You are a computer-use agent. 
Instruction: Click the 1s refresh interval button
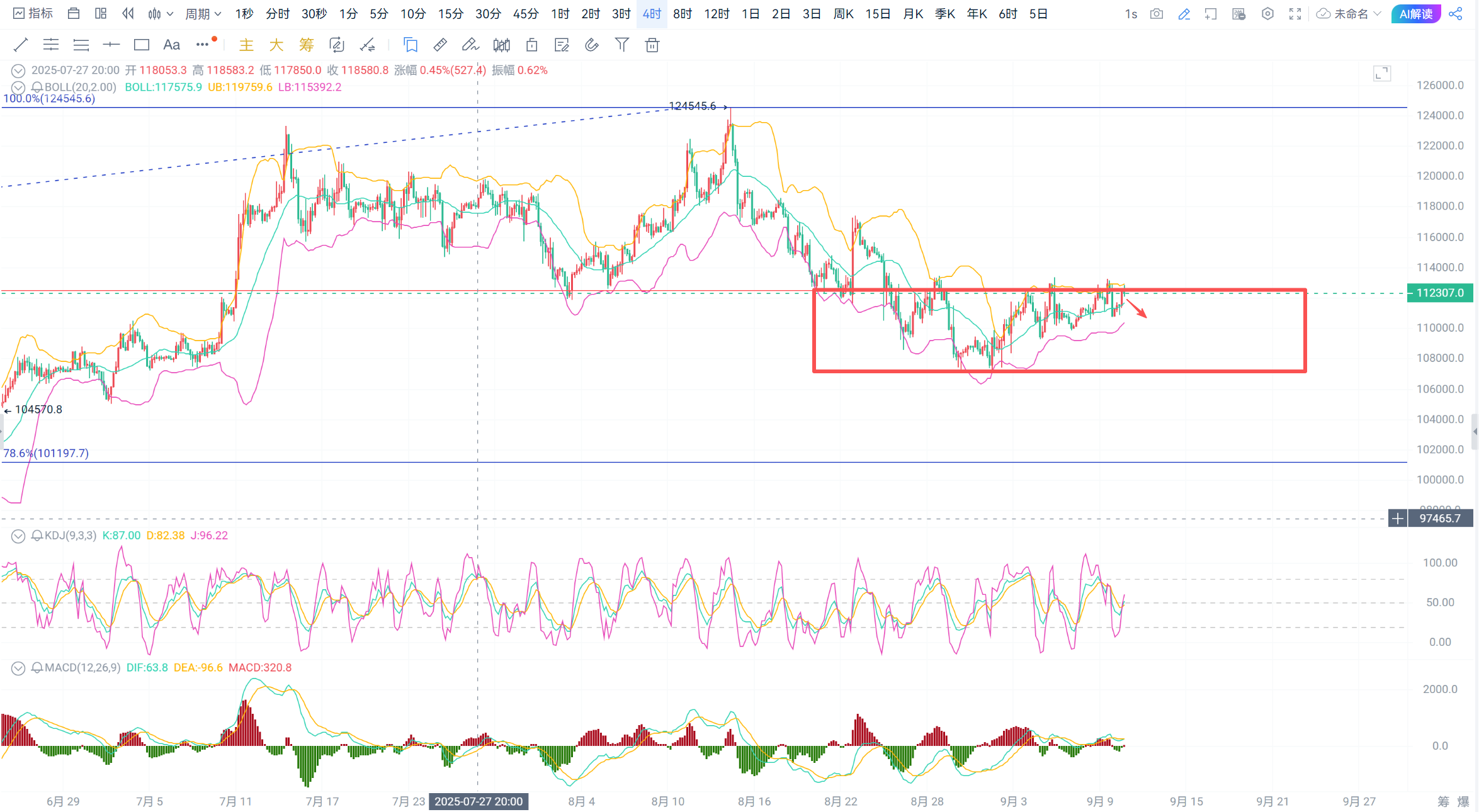pyautogui.click(x=1131, y=14)
